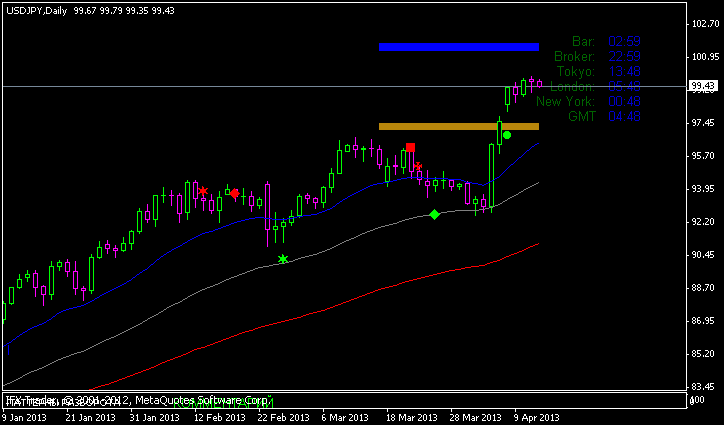Click the 102.70 price axis label

point(704,24)
